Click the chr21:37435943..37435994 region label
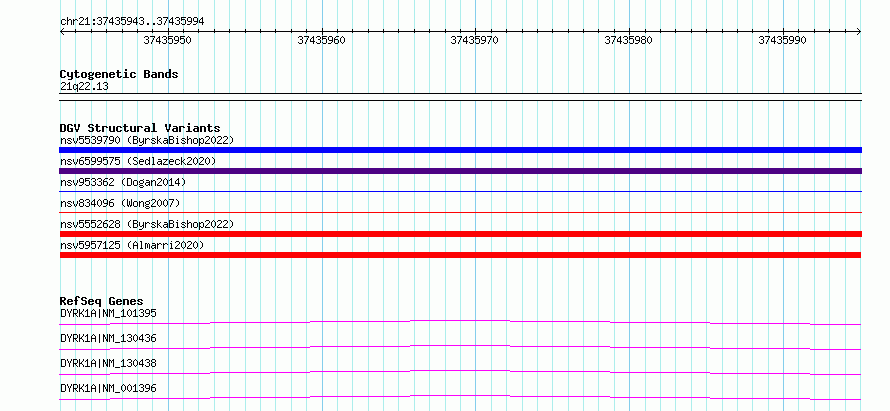Image resolution: width=890 pixels, height=411 pixels. click(x=132, y=21)
